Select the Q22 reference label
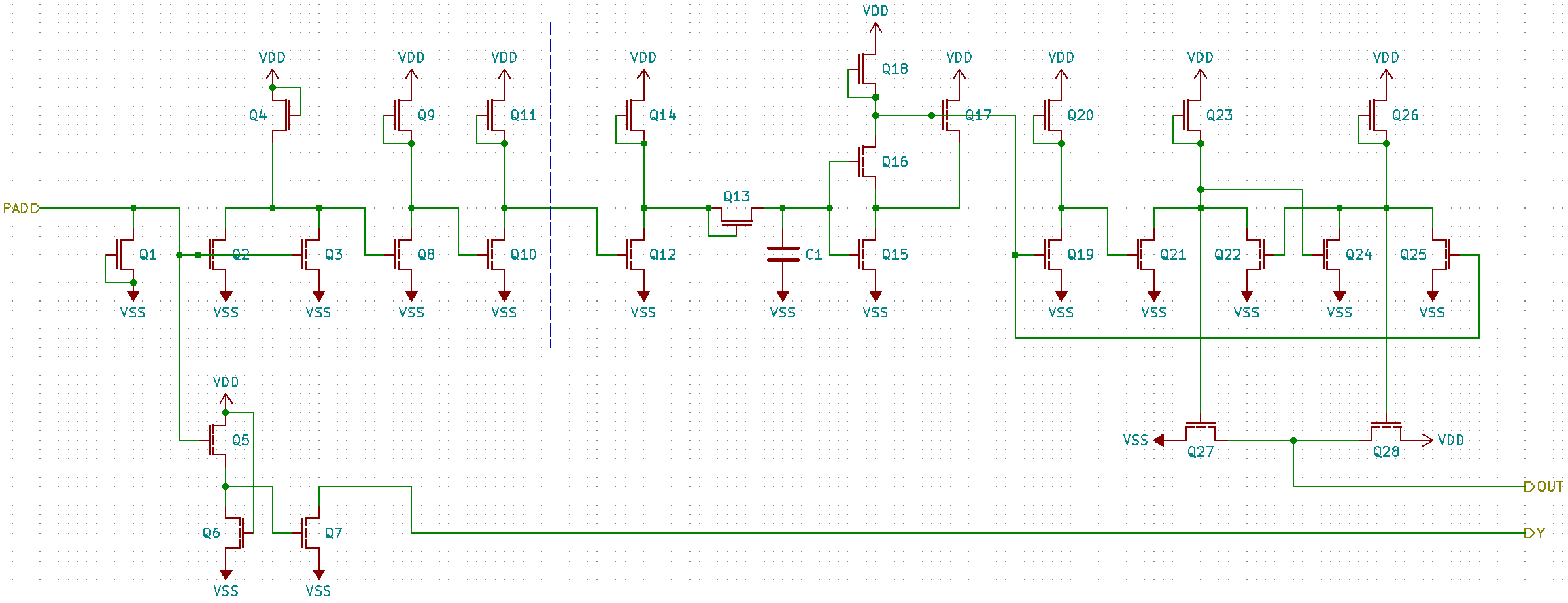Image resolution: width=1568 pixels, height=603 pixels. (x=1228, y=255)
